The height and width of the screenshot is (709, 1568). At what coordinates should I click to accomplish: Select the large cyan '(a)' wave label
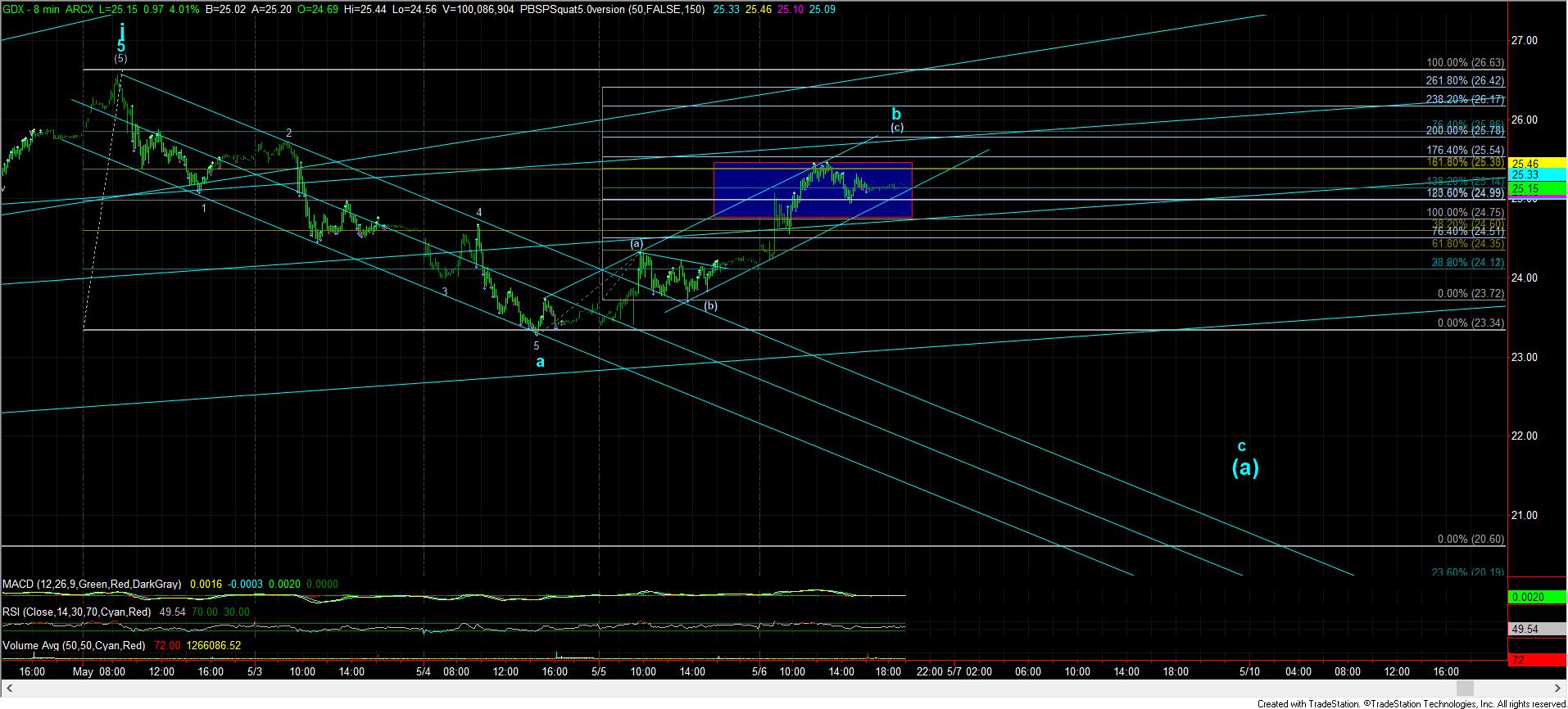1245,467
